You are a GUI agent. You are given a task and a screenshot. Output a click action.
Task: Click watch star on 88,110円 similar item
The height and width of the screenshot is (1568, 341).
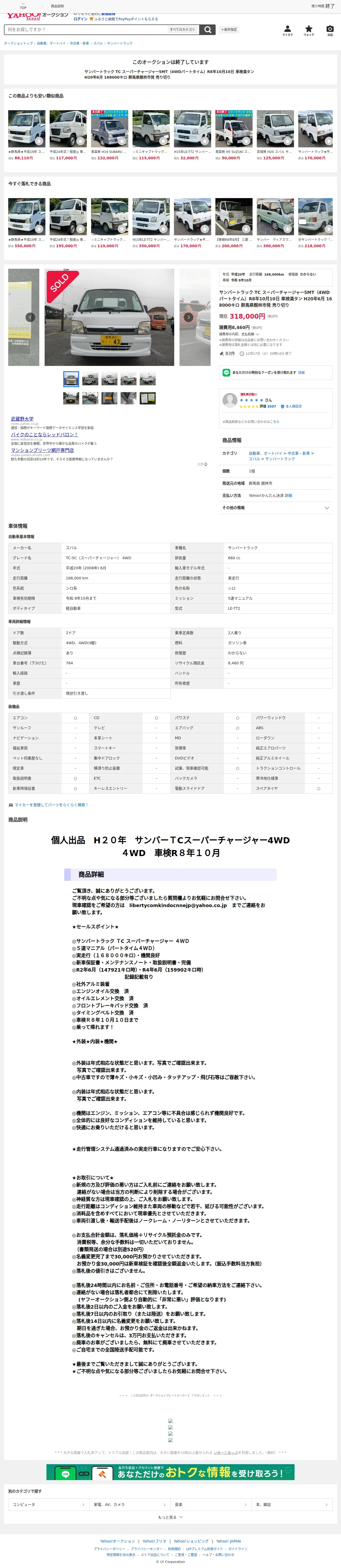pos(39,141)
